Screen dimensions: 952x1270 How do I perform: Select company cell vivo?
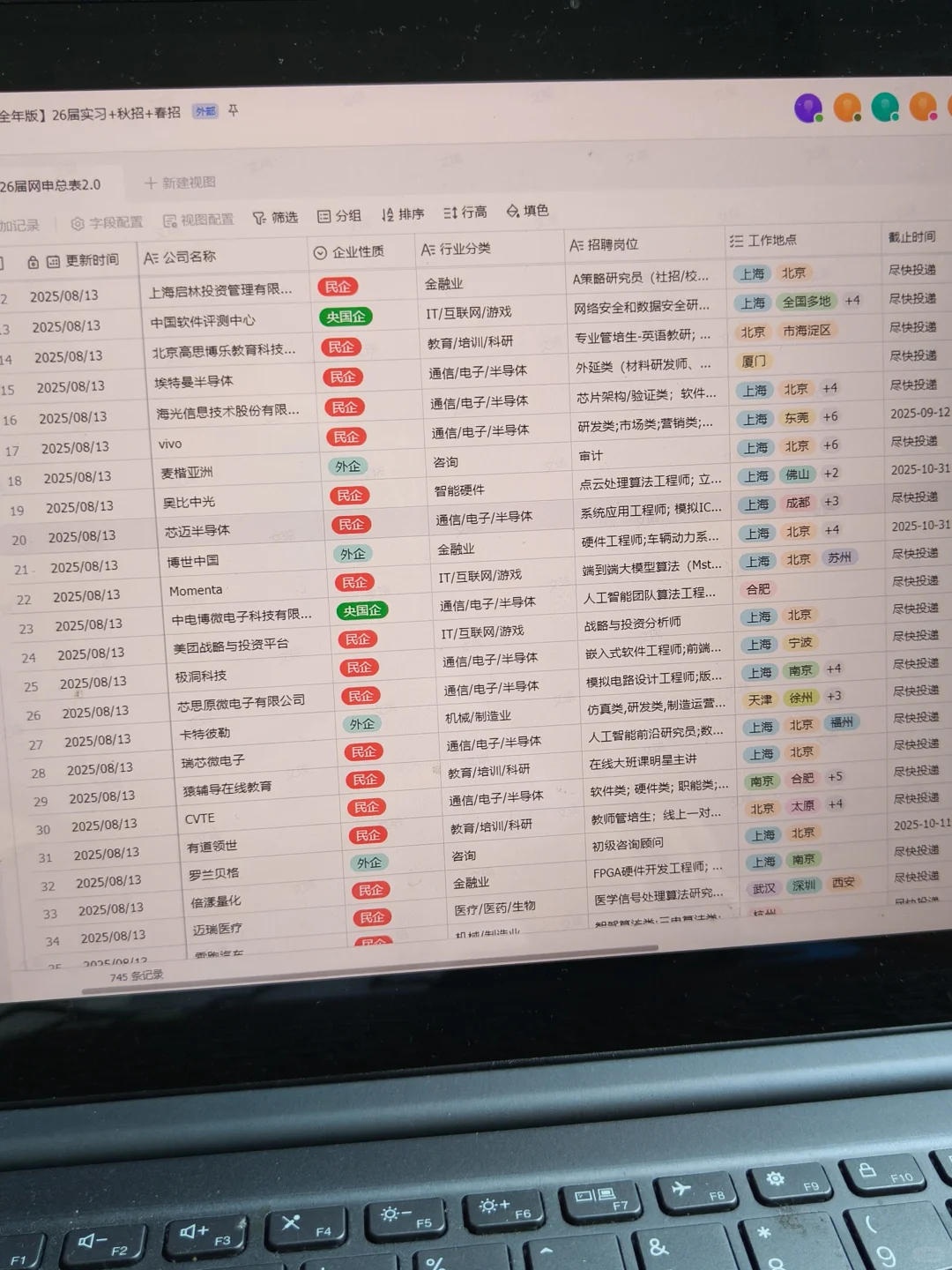click(x=170, y=444)
